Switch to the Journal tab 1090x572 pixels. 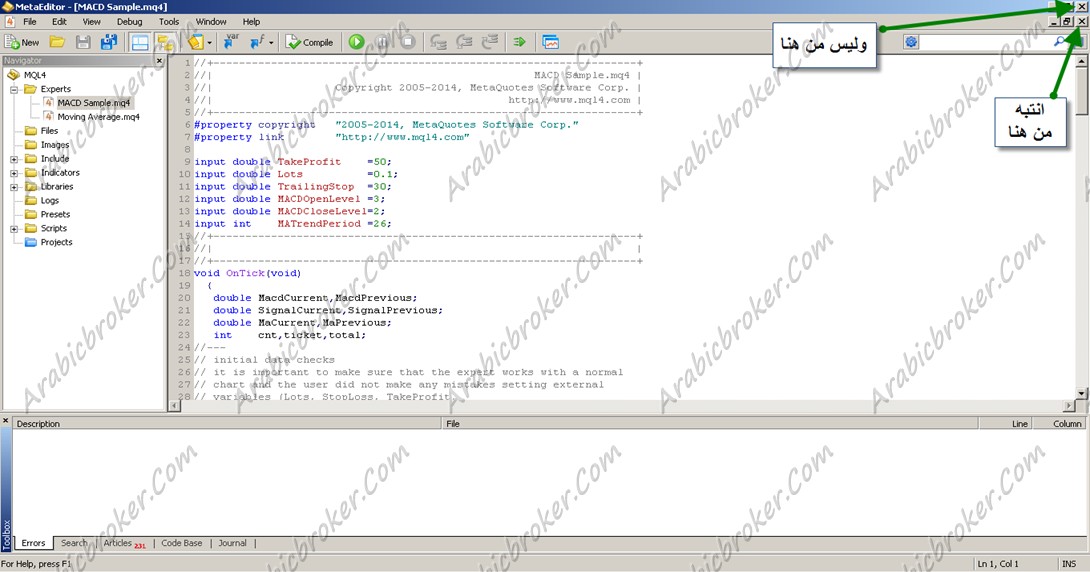[232, 543]
